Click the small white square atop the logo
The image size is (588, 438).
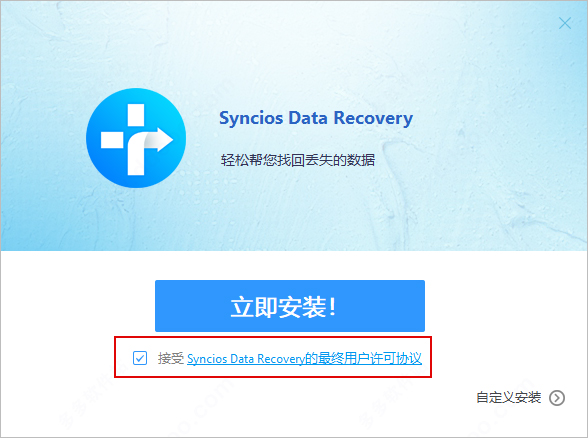coord(136,115)
